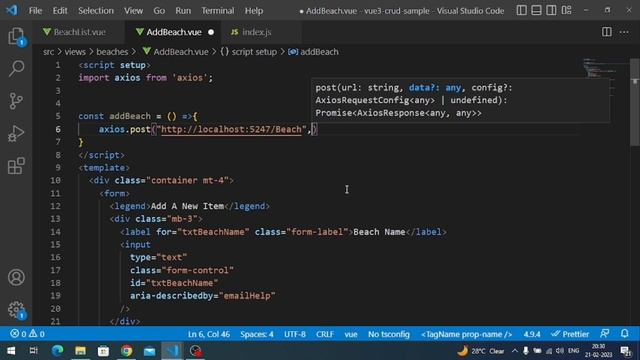This screenshot has height=360, width=640.
Task: Click 'emailHelp' attribute value
Action: pyautogui.click(x=247, y=296)
